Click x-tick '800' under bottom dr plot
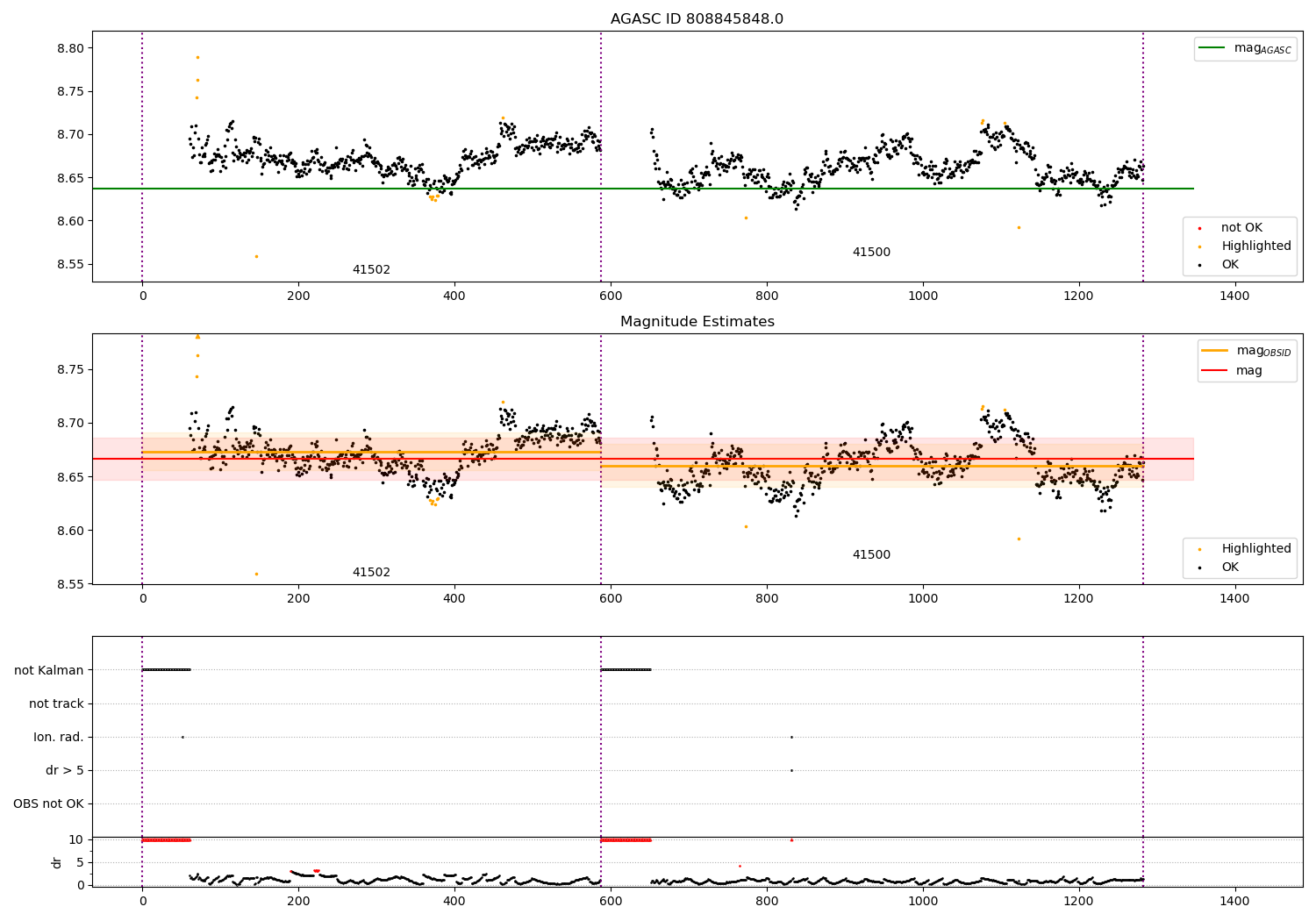 pyautogui.click(x=767, y=901)
